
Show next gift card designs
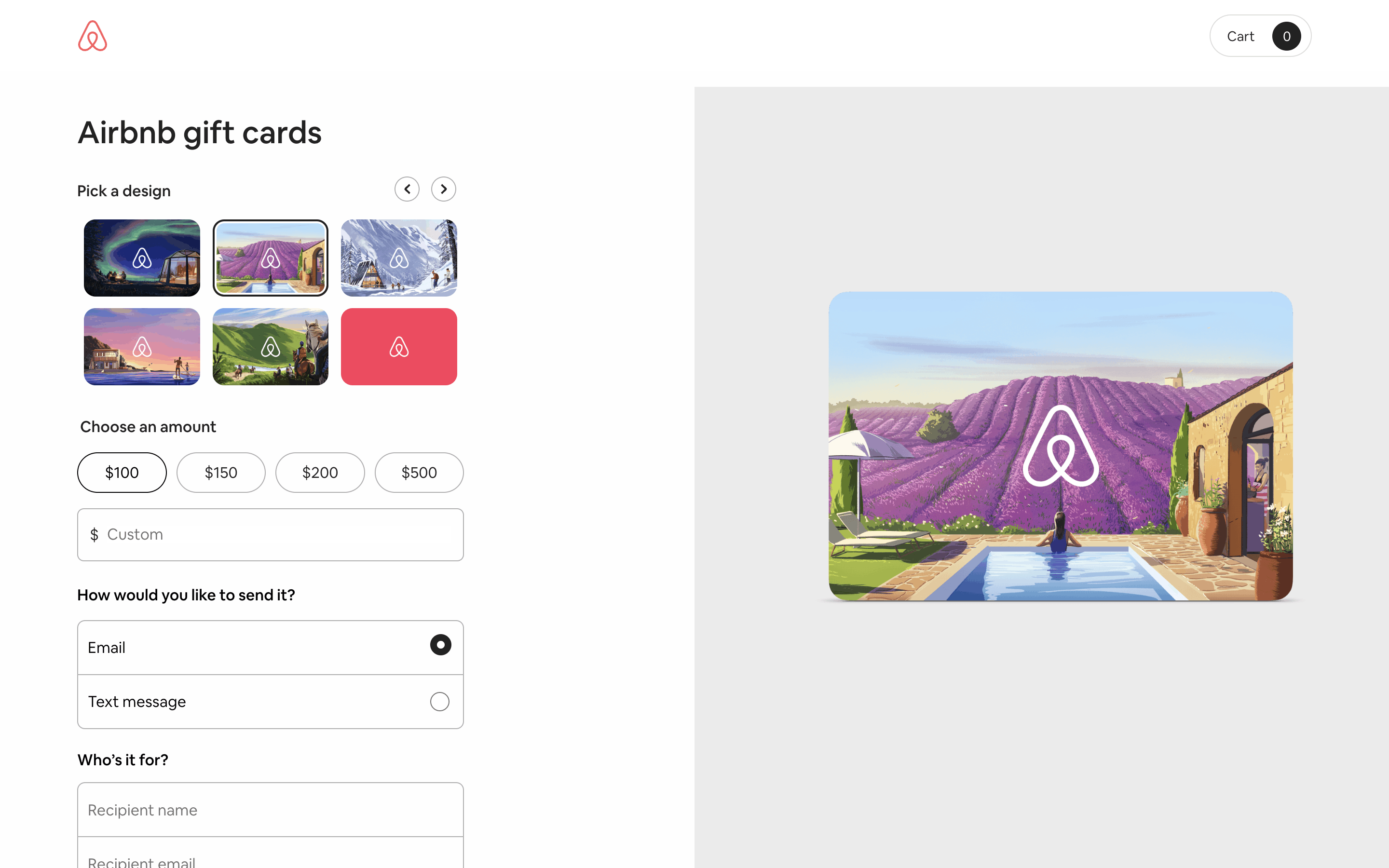point(444,189)
